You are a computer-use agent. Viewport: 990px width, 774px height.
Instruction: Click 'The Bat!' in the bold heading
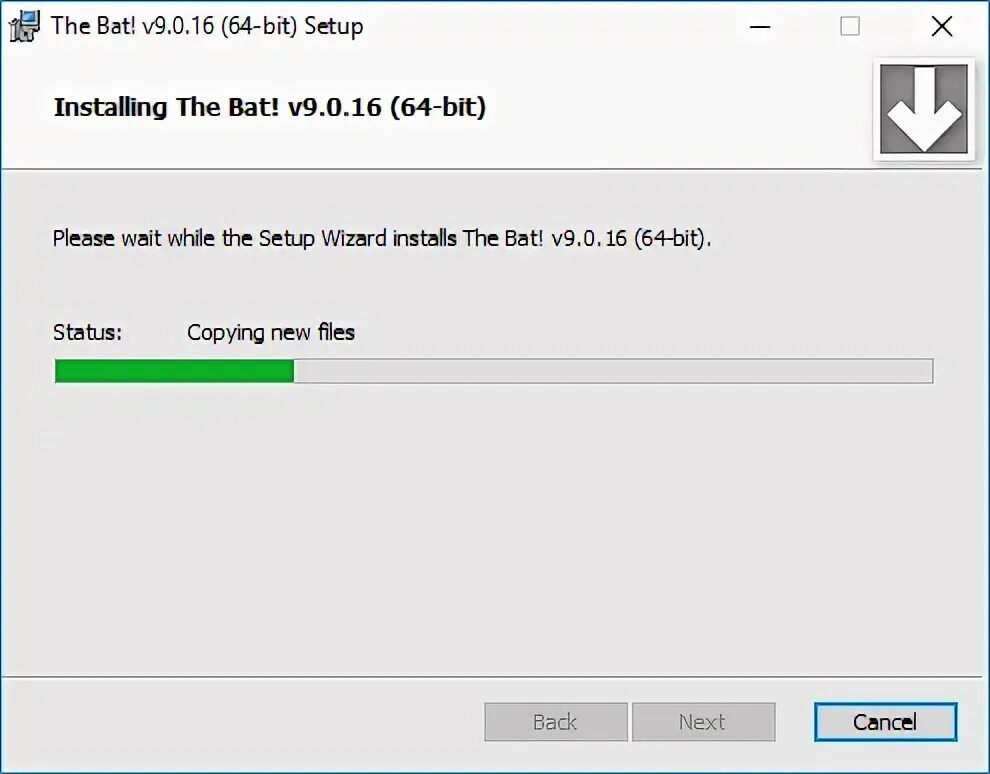click(x=227, y=107)
